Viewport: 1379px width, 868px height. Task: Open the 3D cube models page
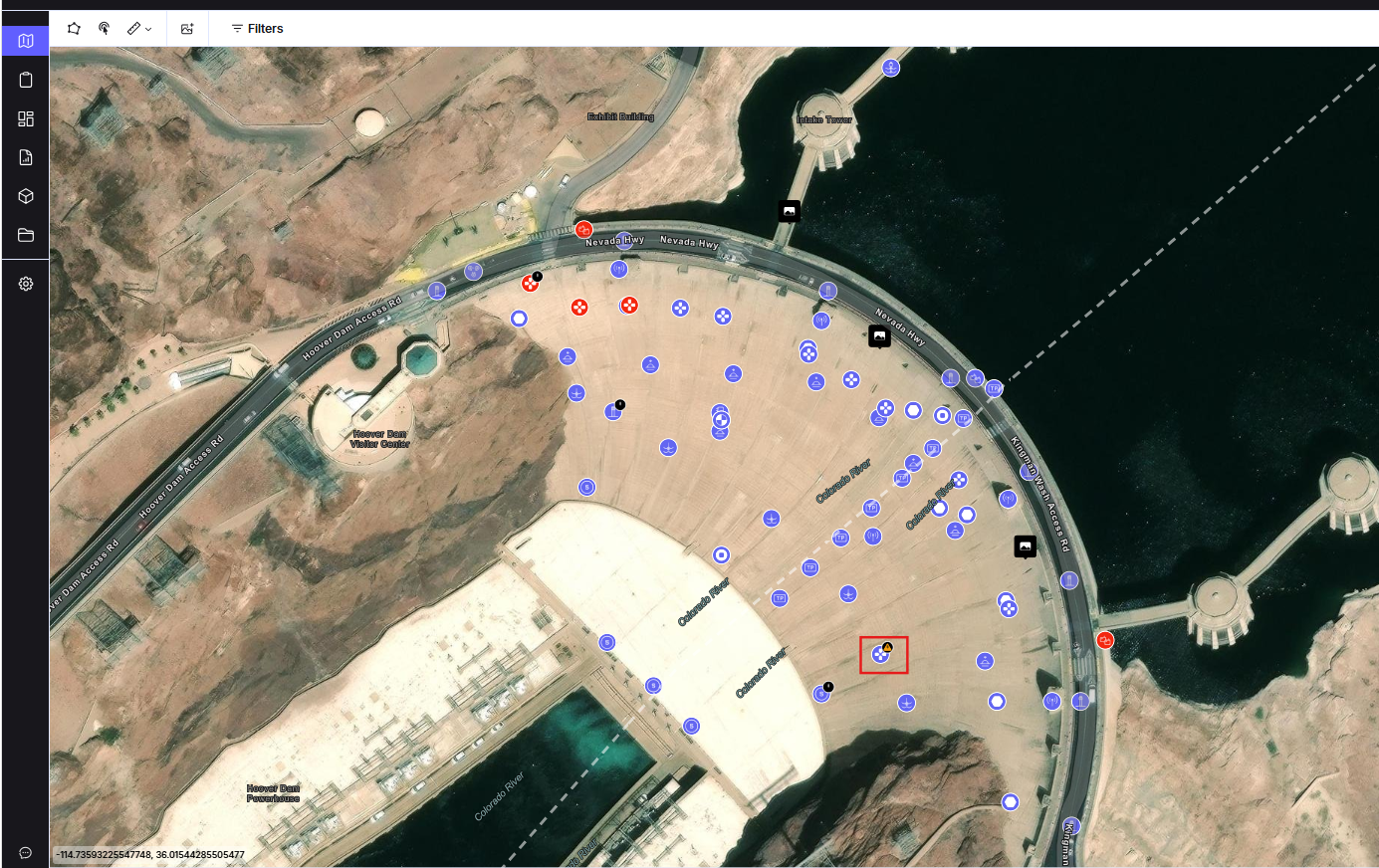26,196
